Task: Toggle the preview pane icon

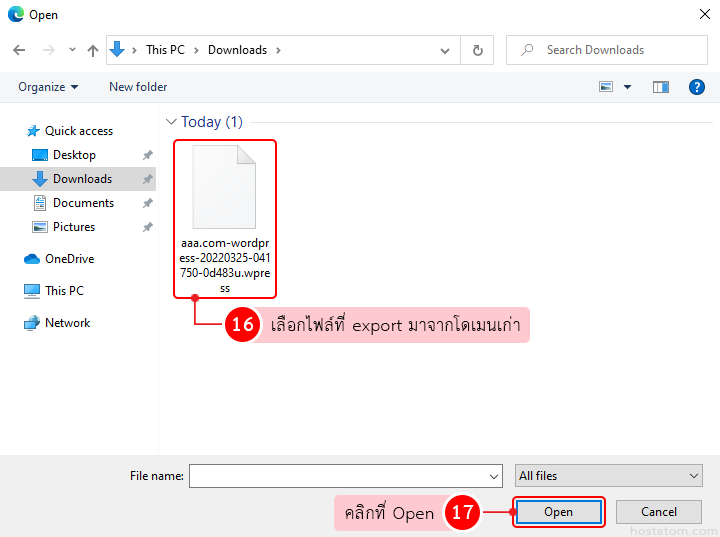Action: [660, 87]
